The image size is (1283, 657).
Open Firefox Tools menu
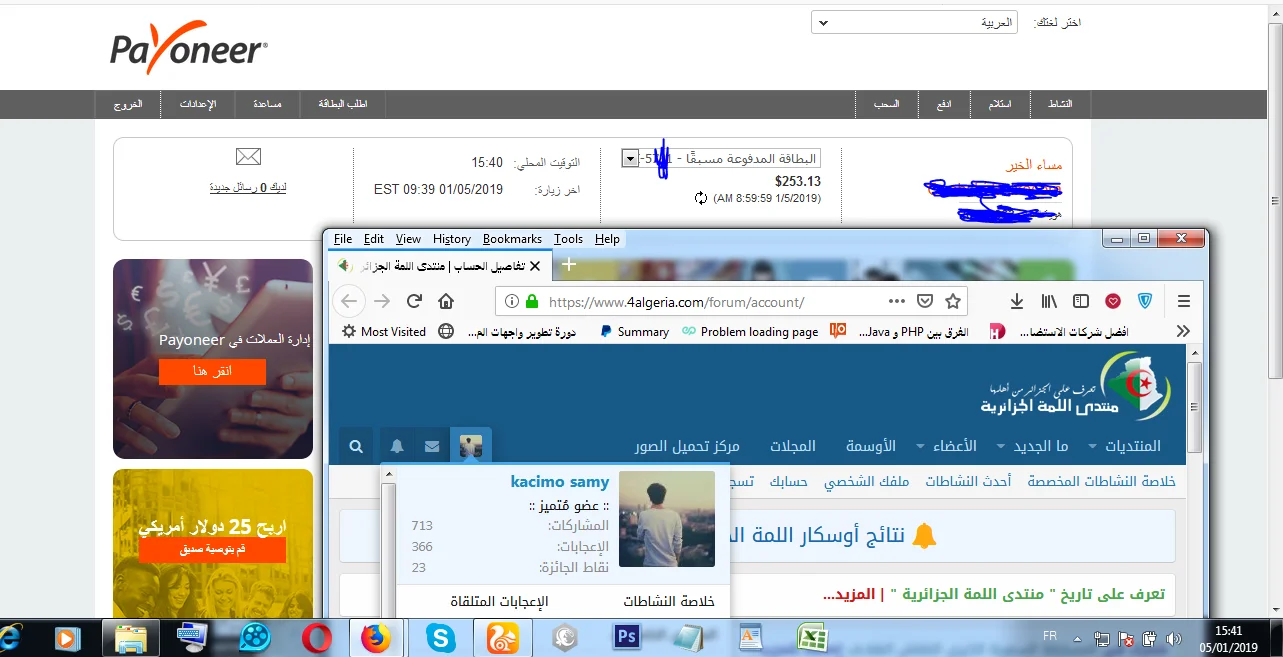pyautogui.click(x=568, y=239)
